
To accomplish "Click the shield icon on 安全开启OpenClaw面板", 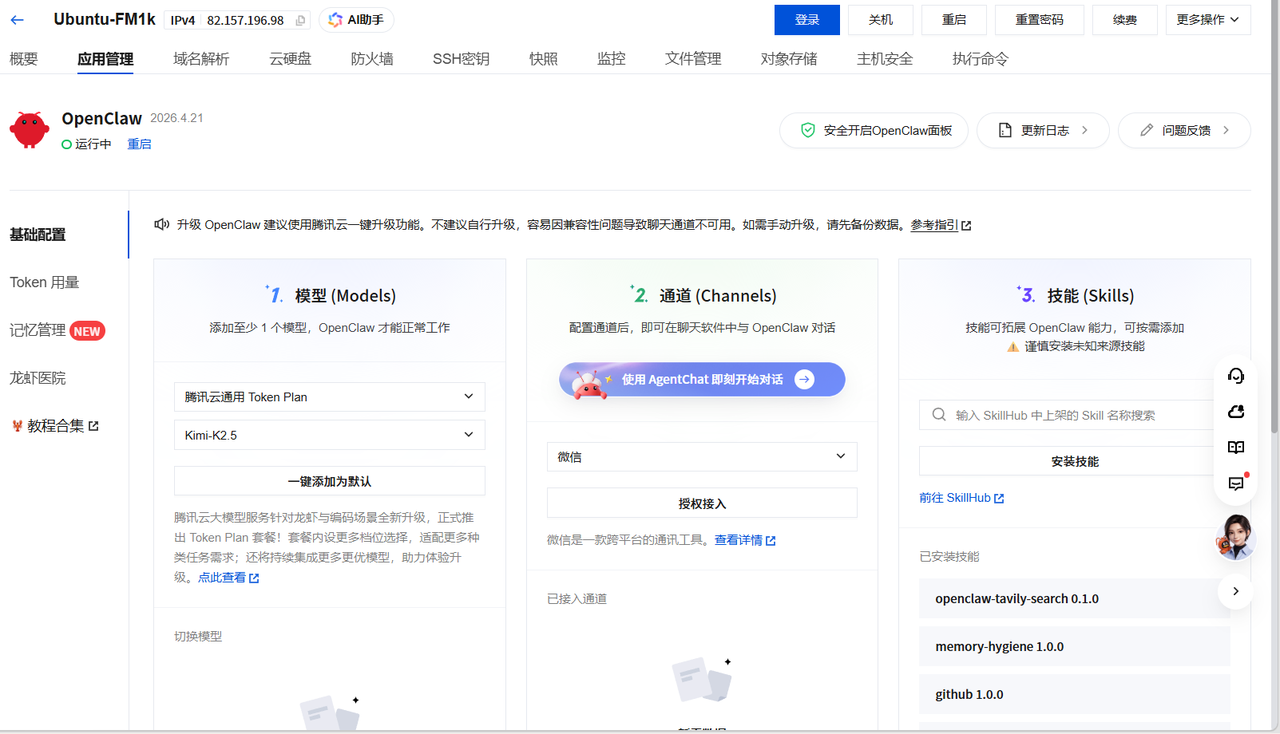I will [808, 130].
